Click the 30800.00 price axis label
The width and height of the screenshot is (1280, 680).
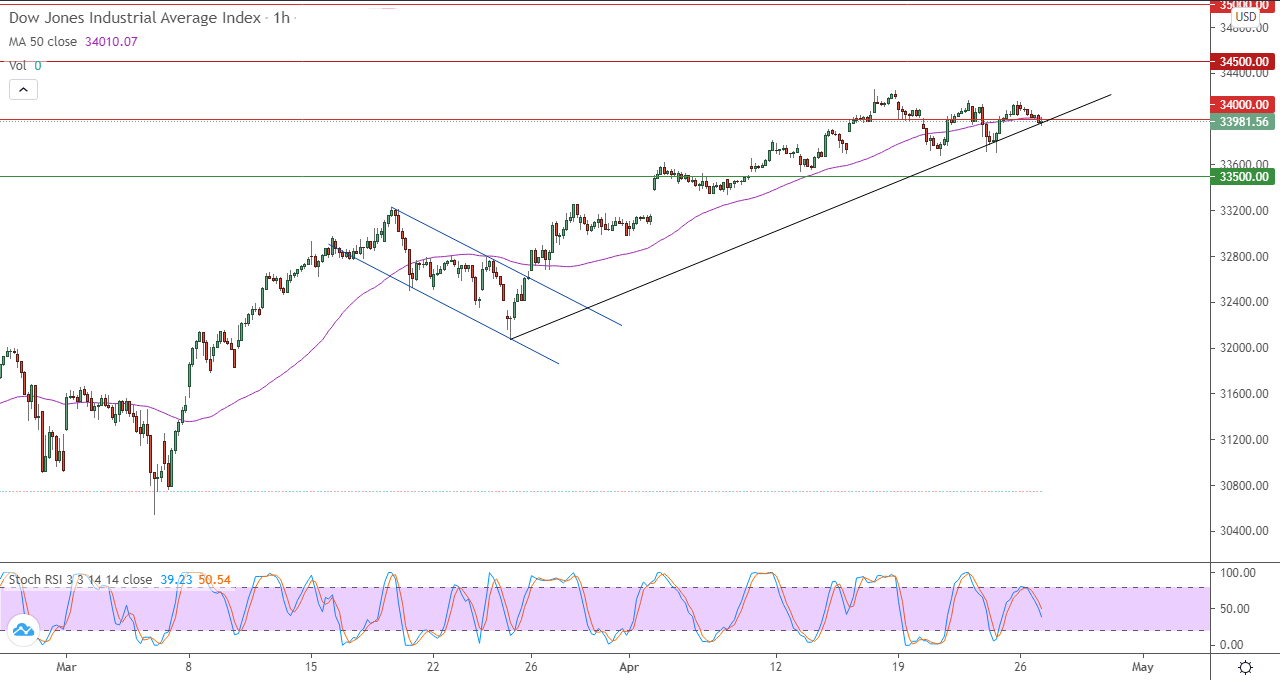tap(1244, 486)
